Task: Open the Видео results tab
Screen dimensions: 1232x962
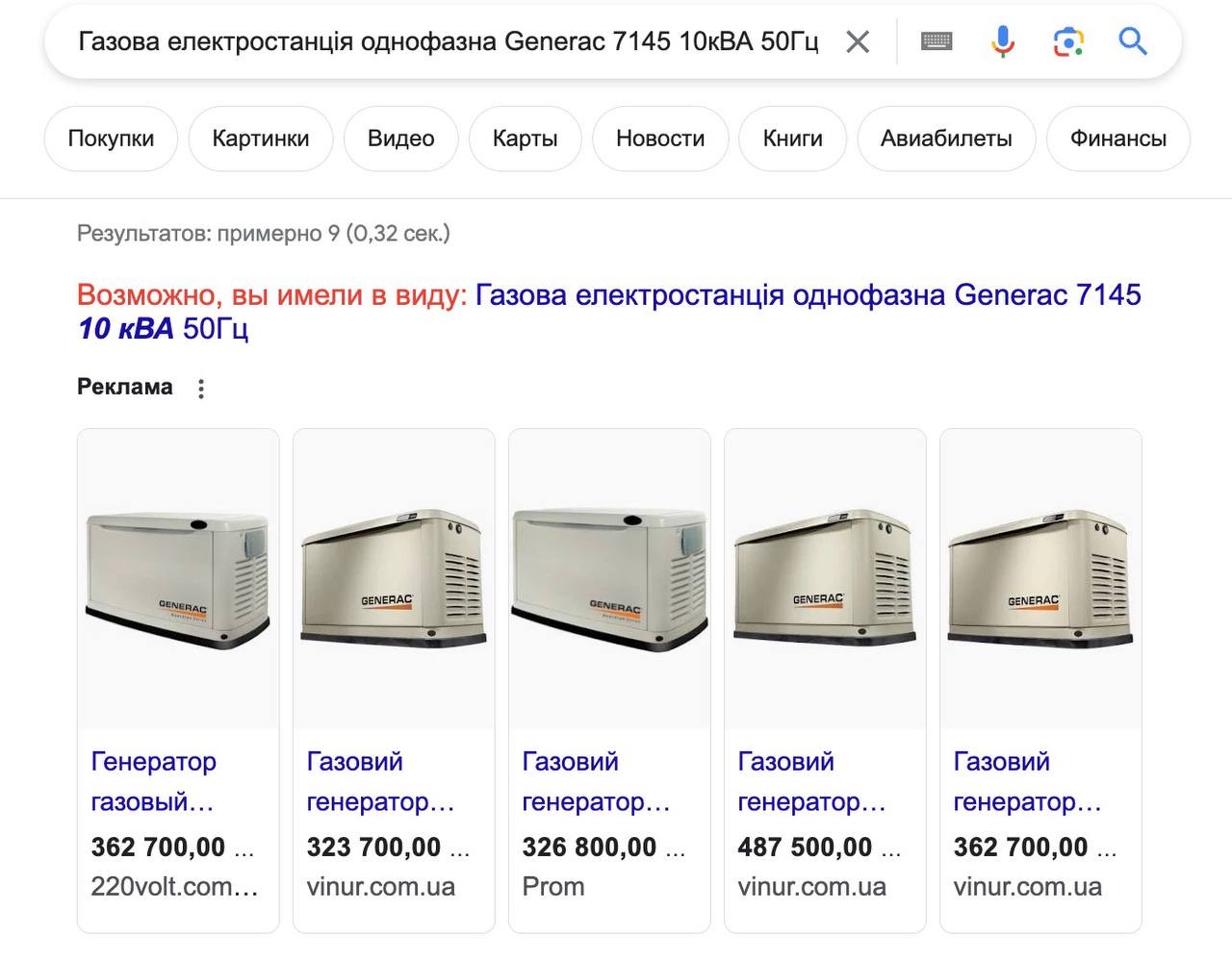Action: [x=400, y=139]
